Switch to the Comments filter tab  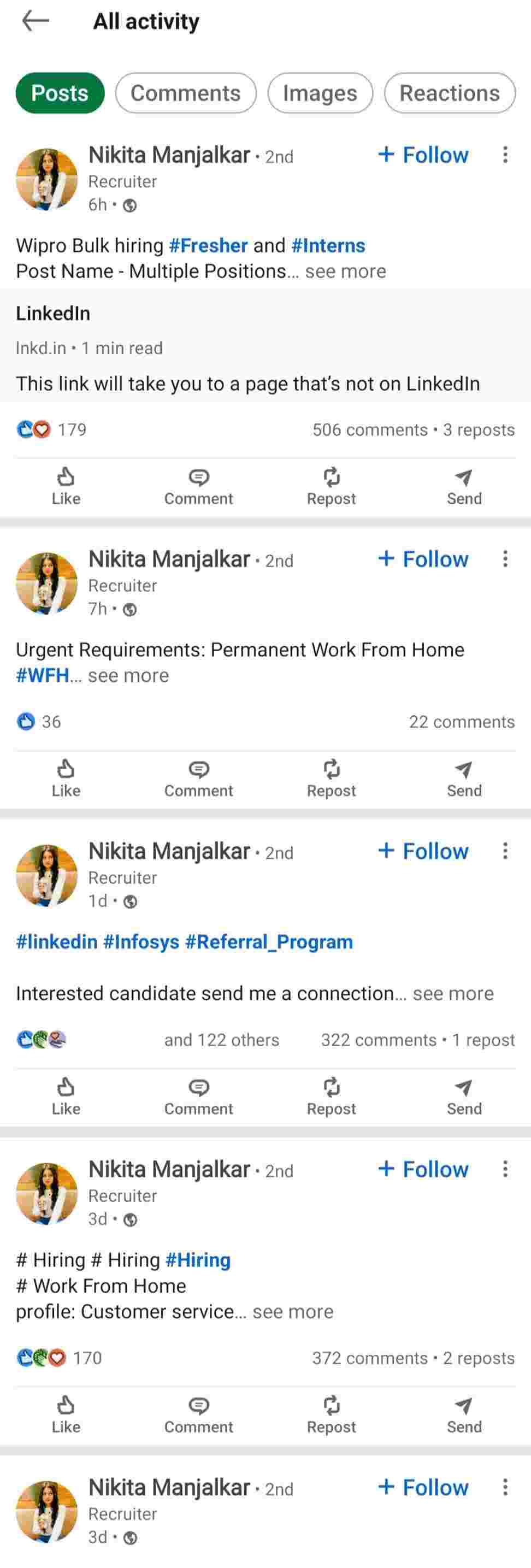(x=186, y=93)
